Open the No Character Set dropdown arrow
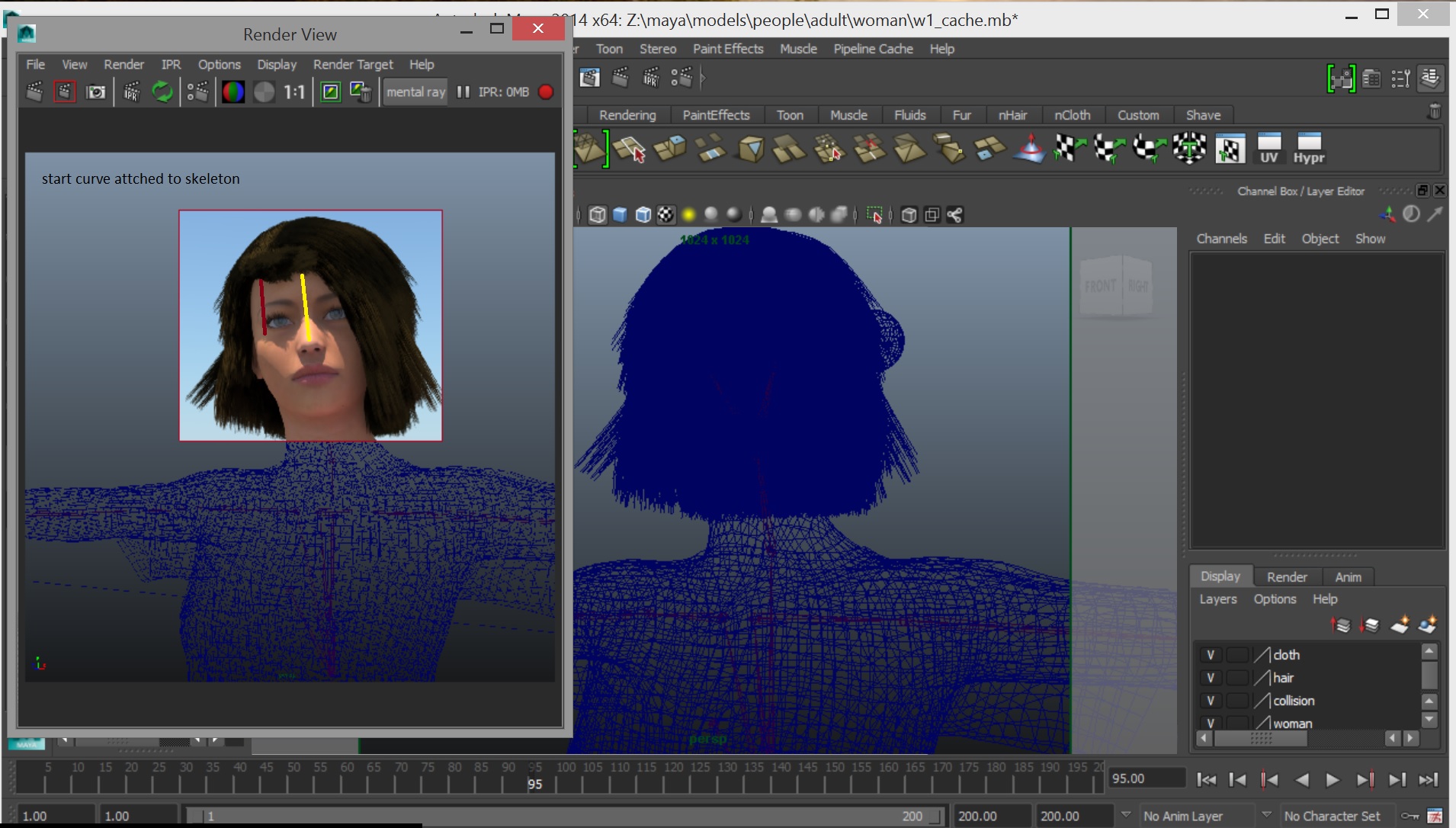This screenshot has height=828, width=1456. click(x=1266, y=815)
